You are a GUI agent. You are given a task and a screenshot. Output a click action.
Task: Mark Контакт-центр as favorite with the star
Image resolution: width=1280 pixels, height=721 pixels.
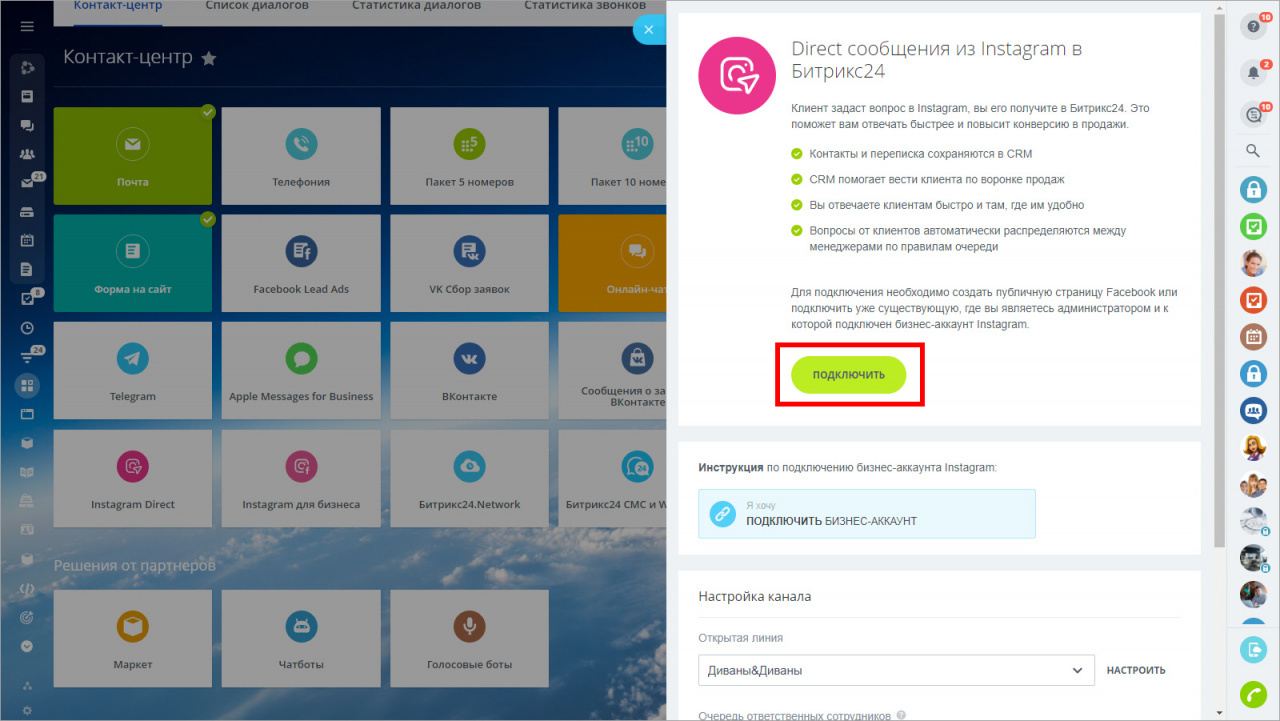point(209,59)
